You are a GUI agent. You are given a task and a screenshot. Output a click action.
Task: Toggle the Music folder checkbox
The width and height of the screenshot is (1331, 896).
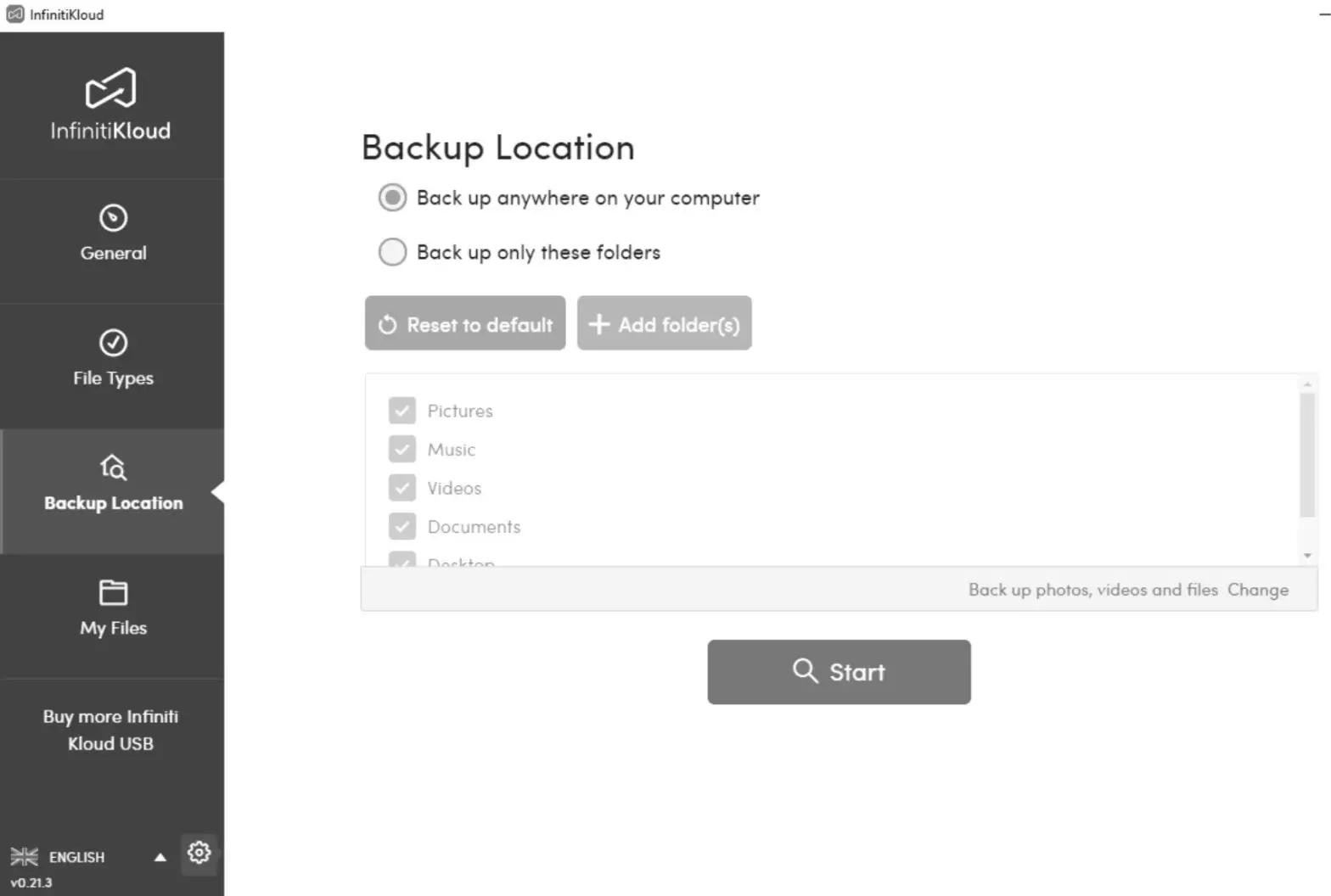tap(402, 449)
